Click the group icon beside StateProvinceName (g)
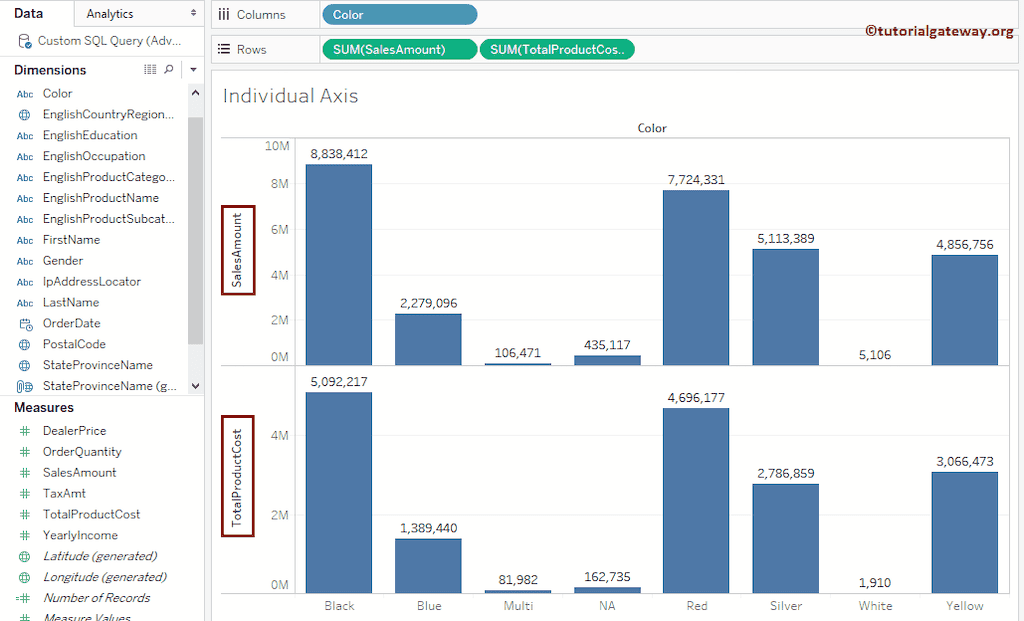The width and height of the screenshot is (1024, 621). point(23,386)
